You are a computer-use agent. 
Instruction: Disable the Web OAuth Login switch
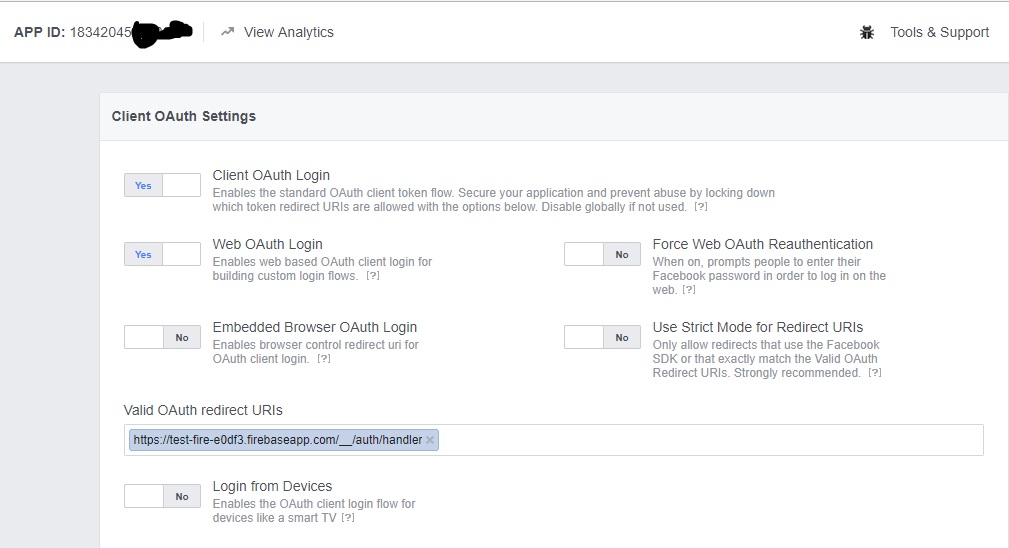point(162,254)
